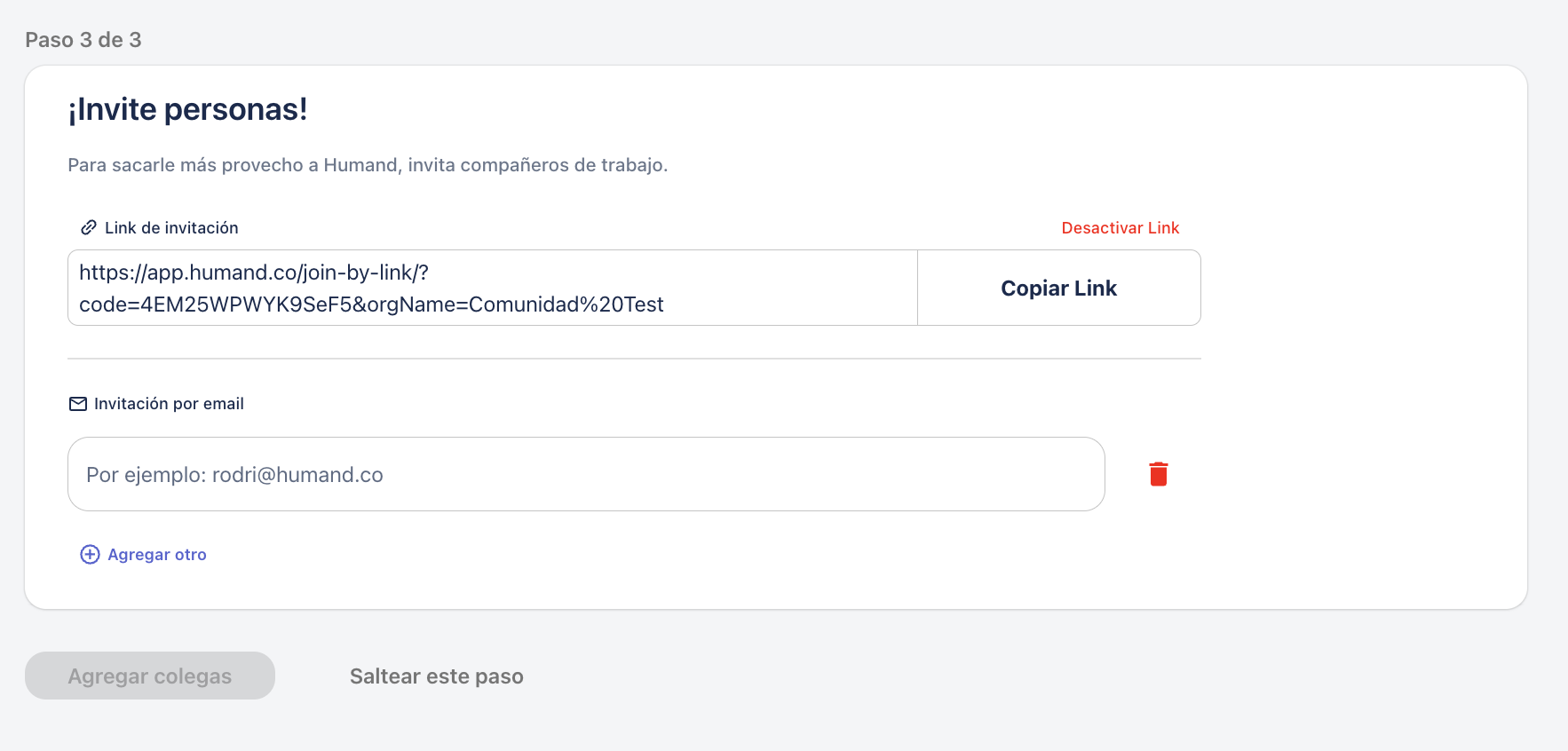This screenshot has height=751, width=1568.
Task: Click the https://app.humand.co line of the URL
Action: tap(254, 273)
